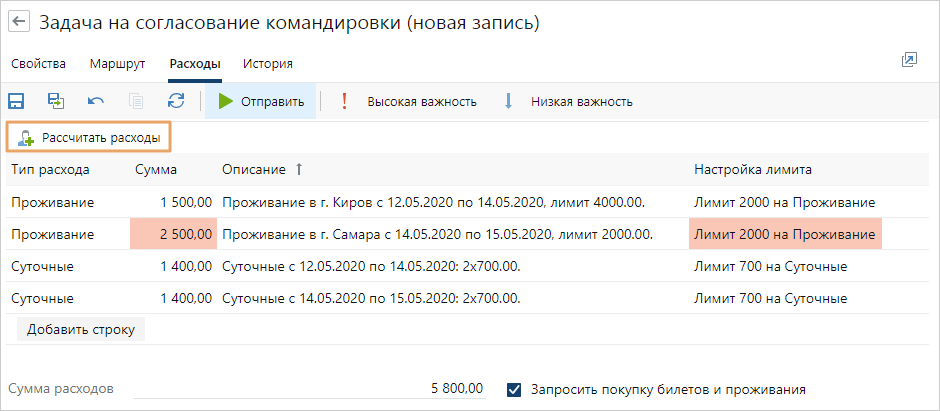Click the copy icon in toolbar
The height and width of the screenshot is (411, 940).
tap(136, 101)
